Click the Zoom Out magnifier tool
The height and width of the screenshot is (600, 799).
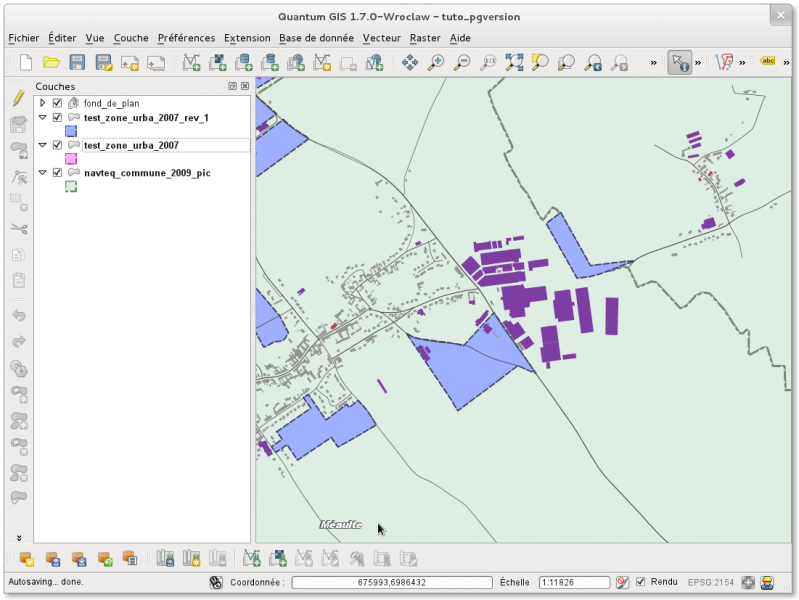[x=462, y=63]
